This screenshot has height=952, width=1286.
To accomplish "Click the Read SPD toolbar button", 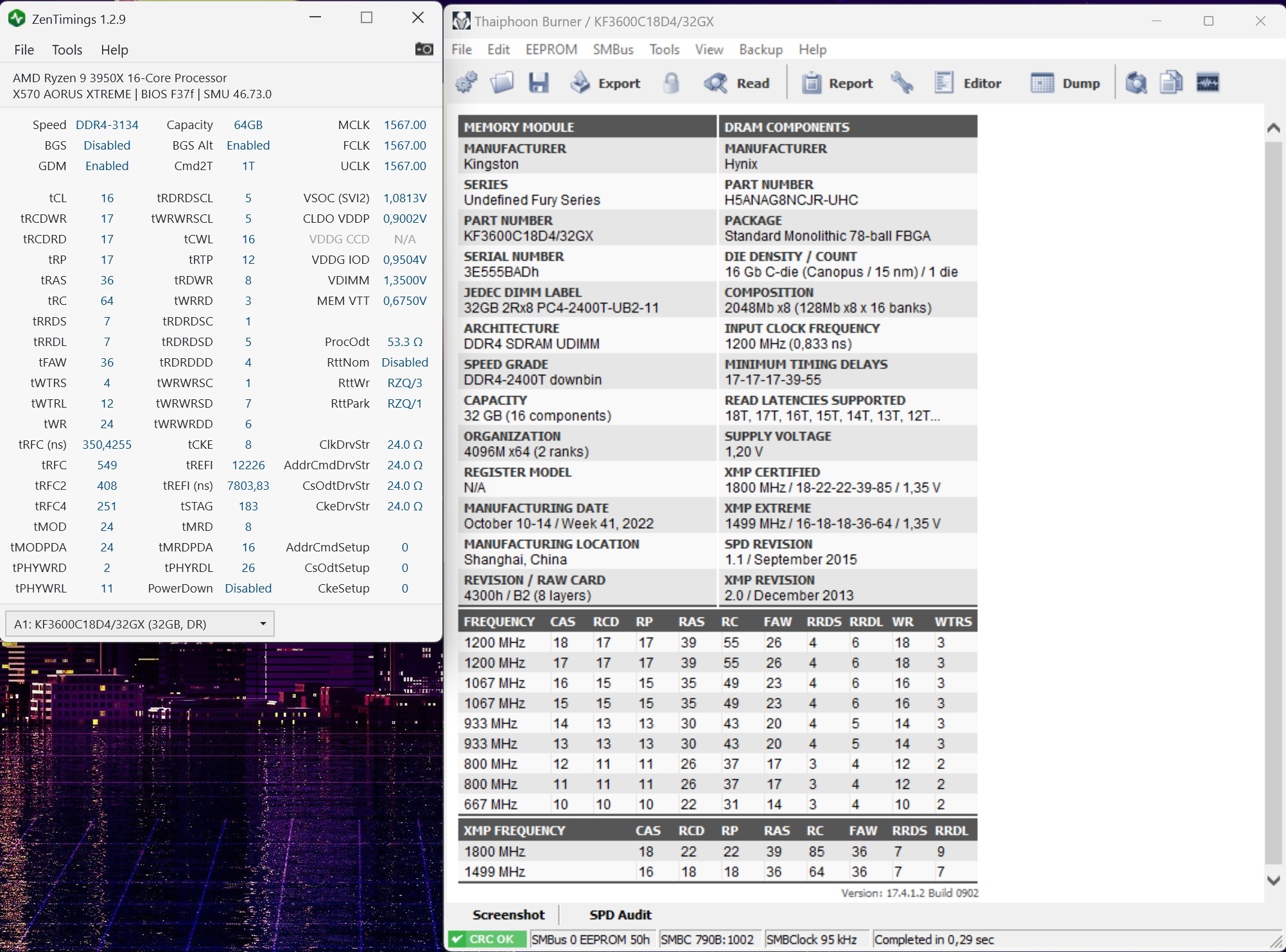I will click(x=737, y=83).
